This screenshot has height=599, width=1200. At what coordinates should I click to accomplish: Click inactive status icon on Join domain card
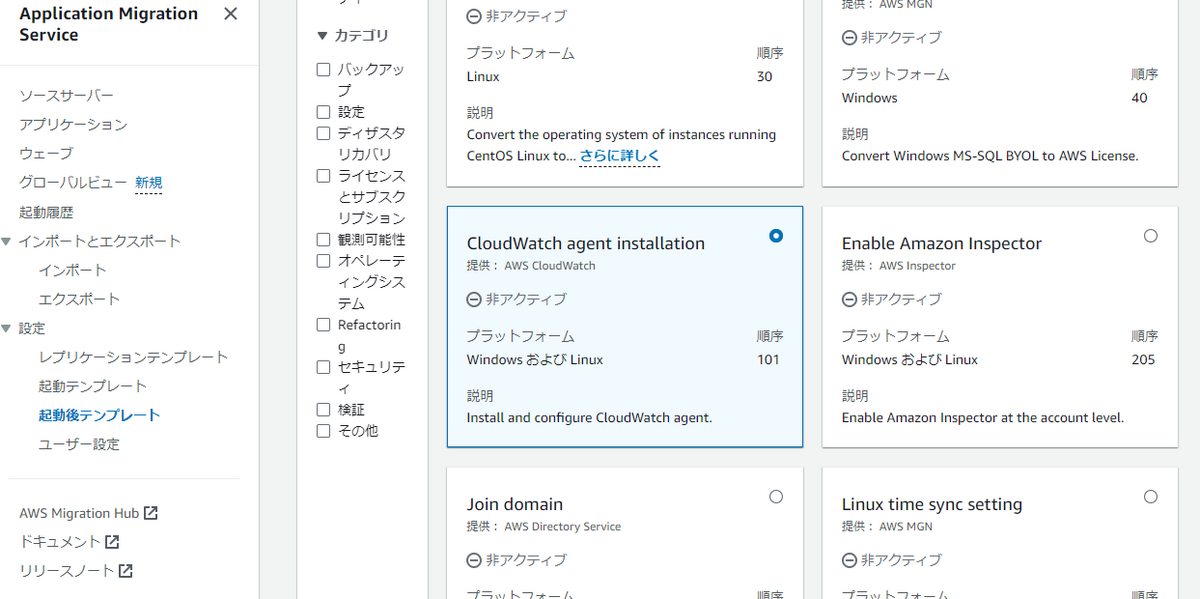(x=474, y=560)
